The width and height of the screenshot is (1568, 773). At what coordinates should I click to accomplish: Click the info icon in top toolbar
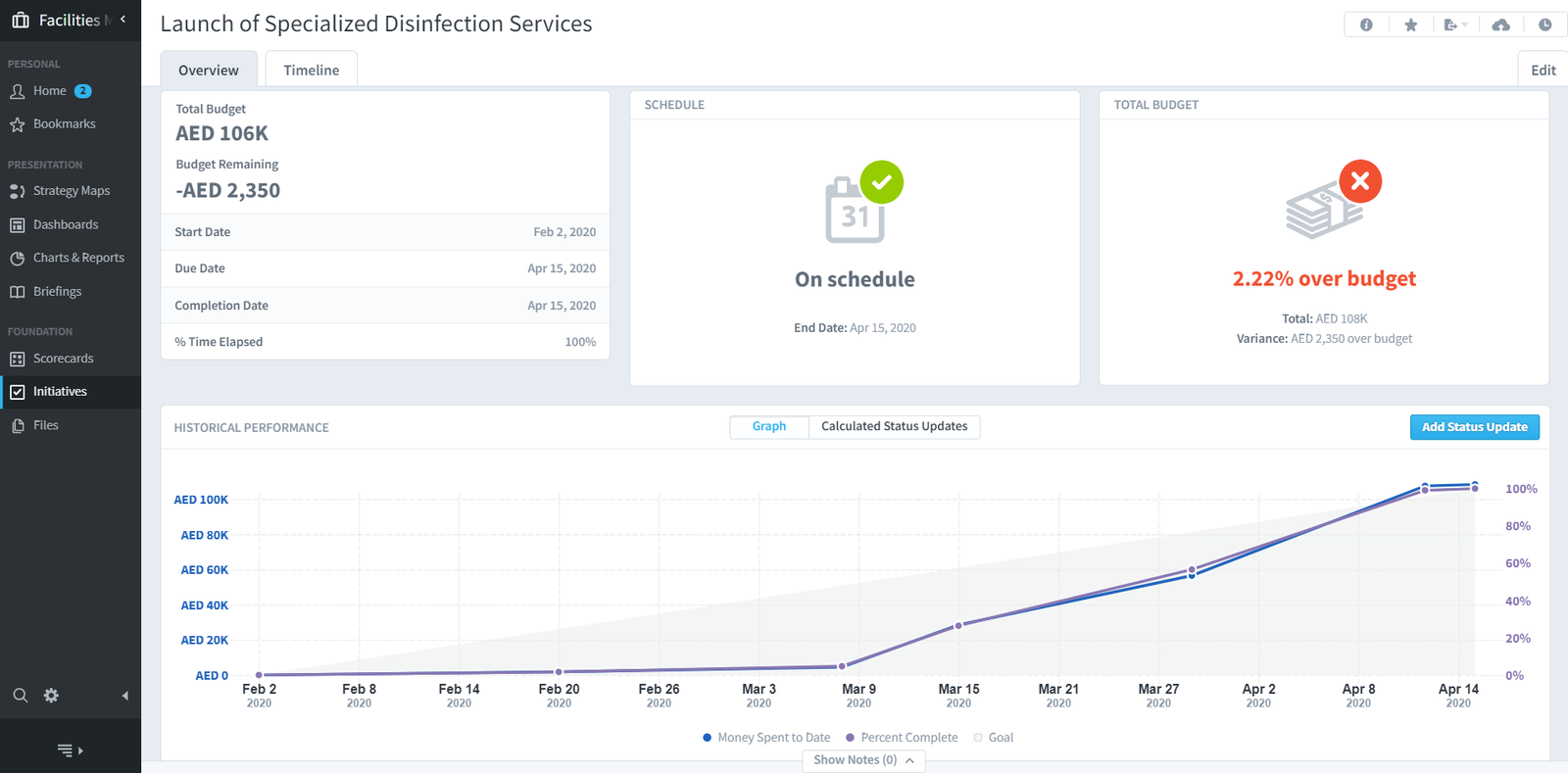(x=1366, y=24)
